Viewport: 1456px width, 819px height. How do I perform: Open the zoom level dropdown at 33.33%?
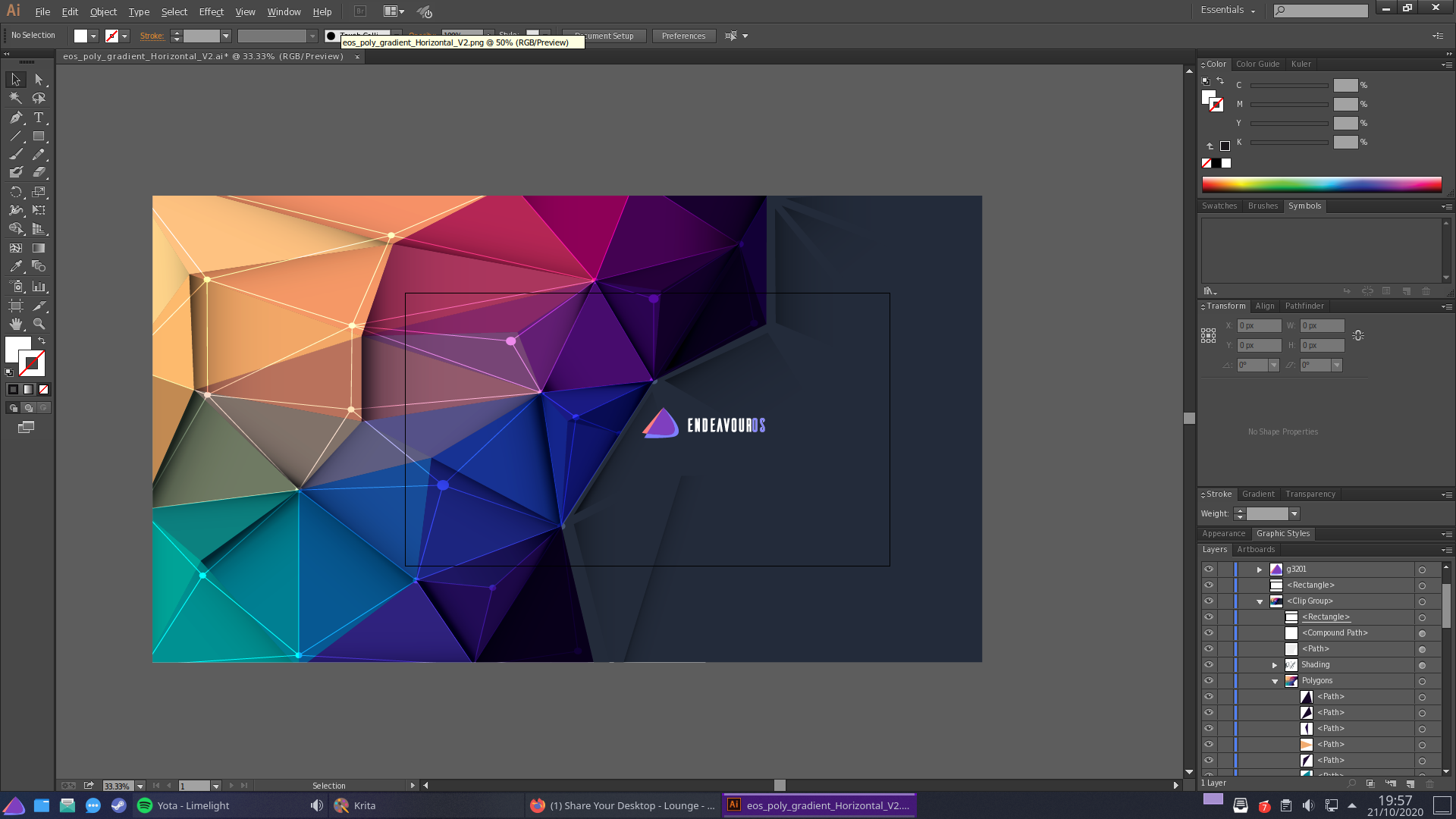click(140, 786)
